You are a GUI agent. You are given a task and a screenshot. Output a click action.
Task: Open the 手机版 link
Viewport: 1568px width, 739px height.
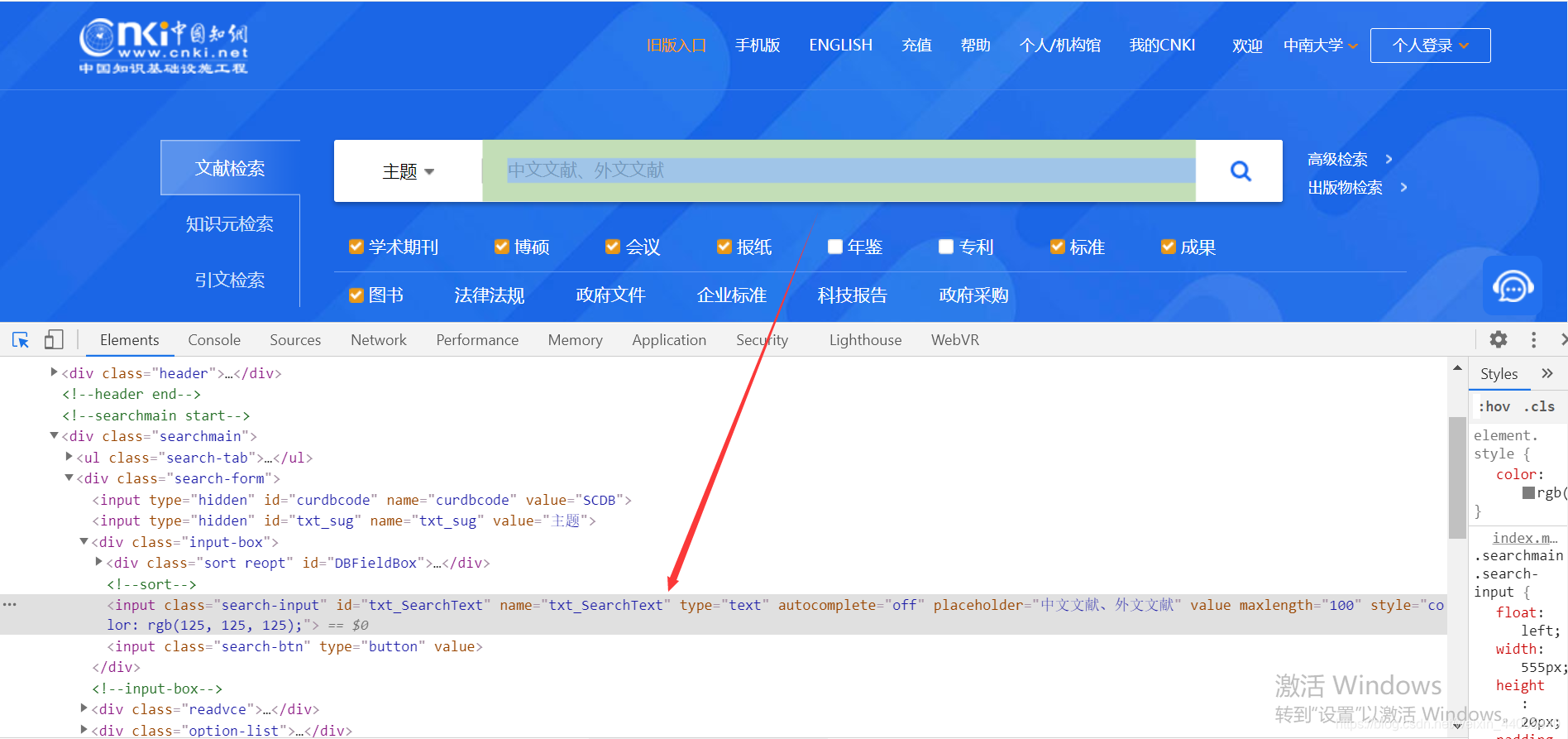coord(758,46)
